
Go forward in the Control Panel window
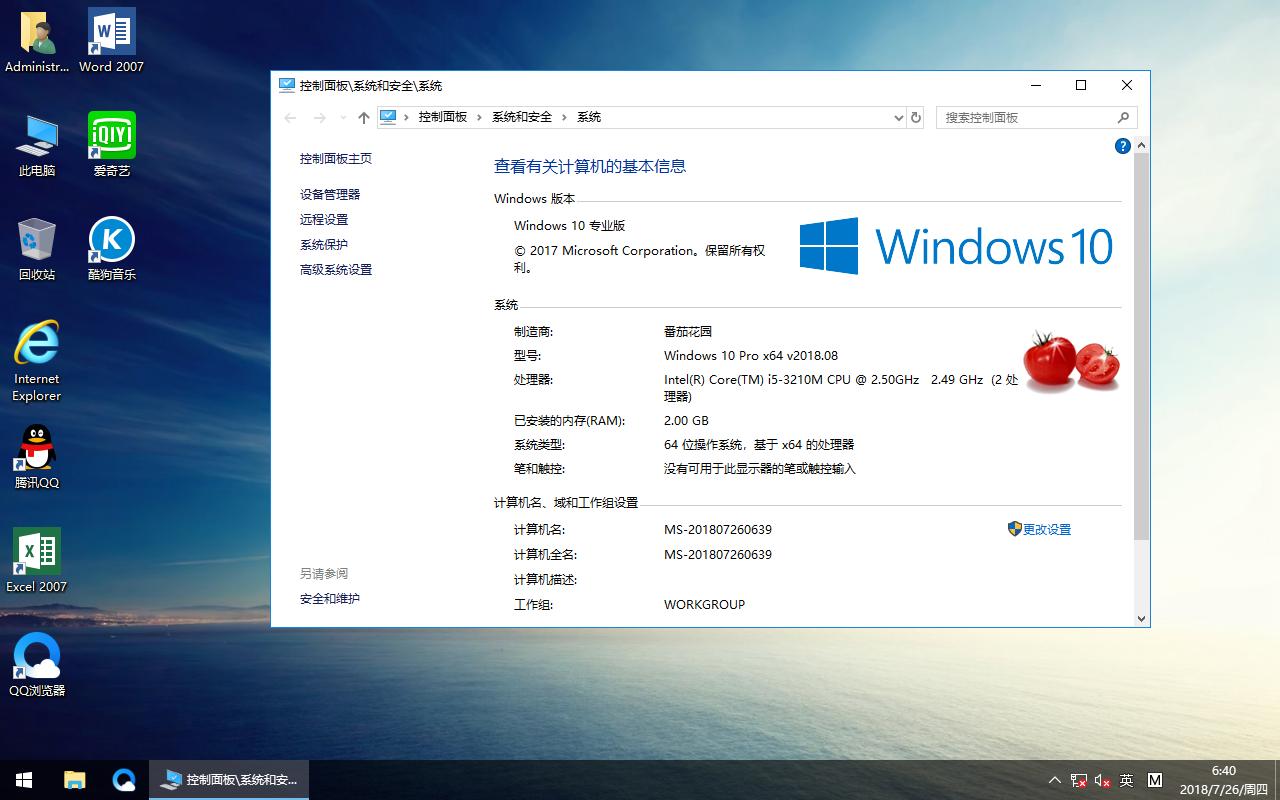320,118
